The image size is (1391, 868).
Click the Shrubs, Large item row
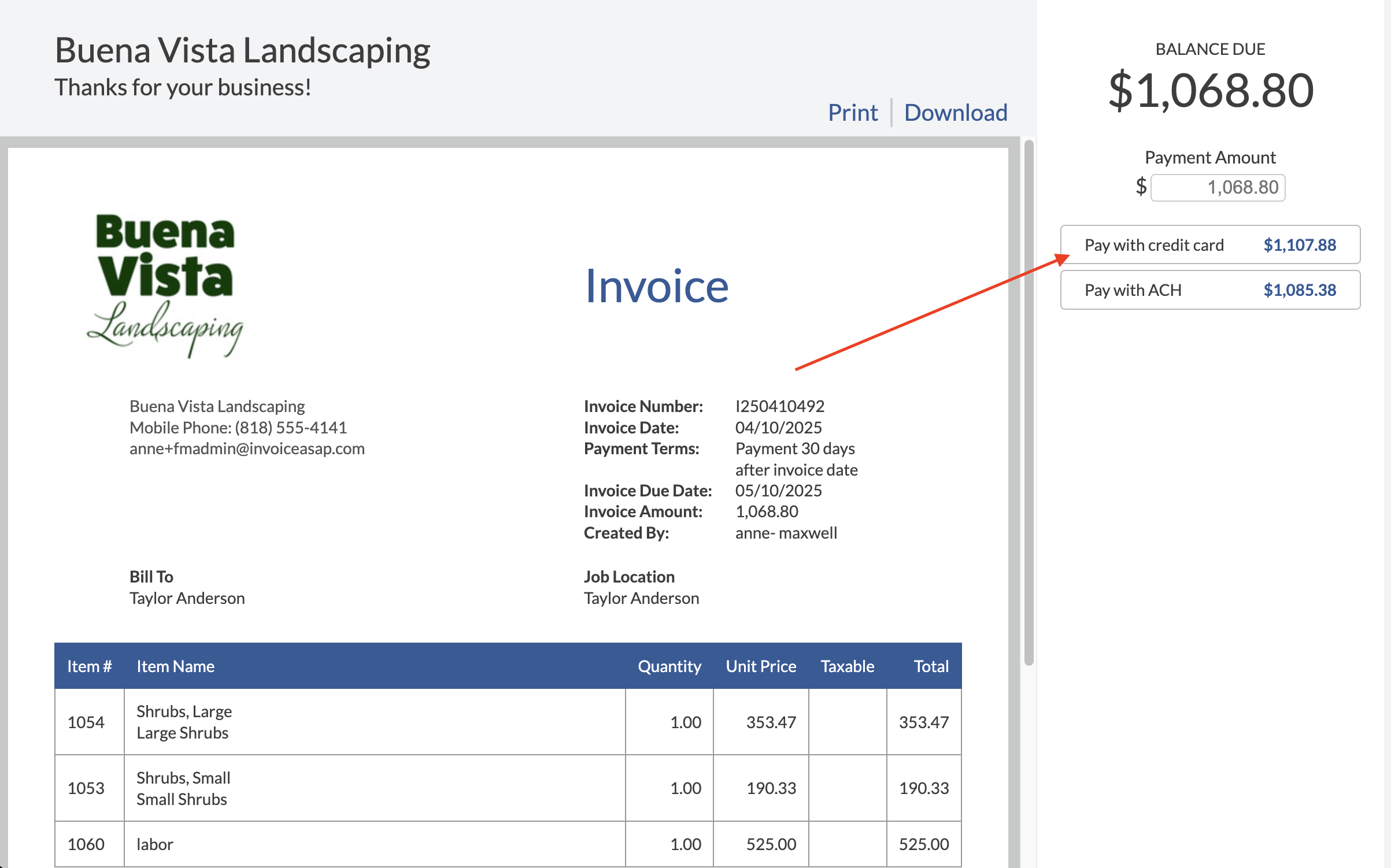[x=508, y=722]
